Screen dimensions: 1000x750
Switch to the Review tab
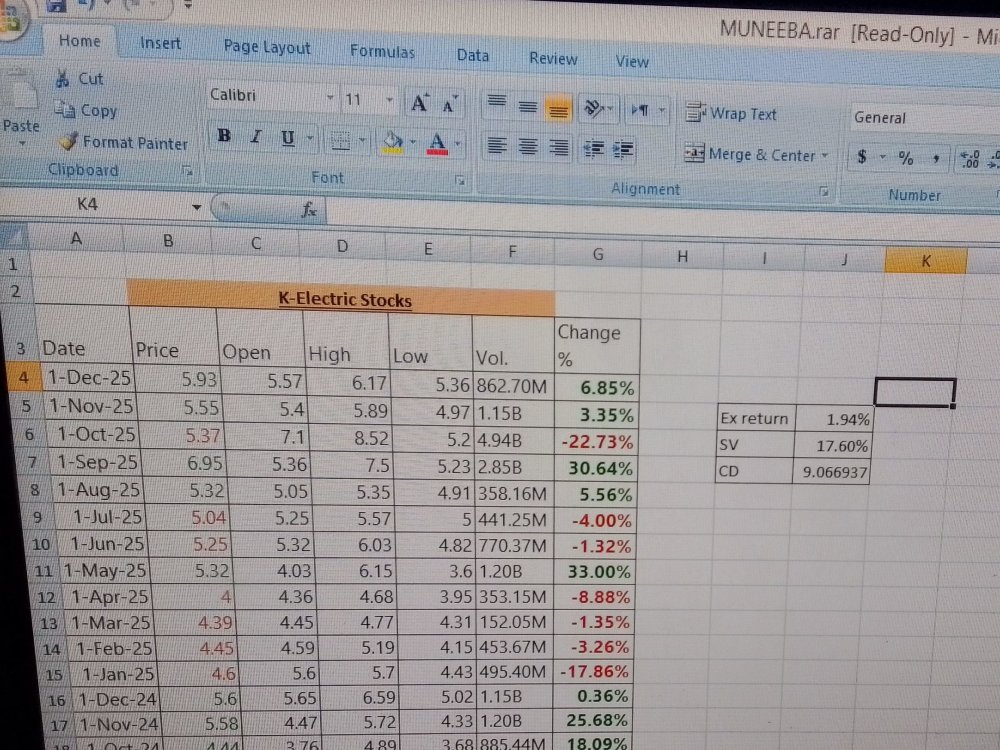tap(553, 59)
